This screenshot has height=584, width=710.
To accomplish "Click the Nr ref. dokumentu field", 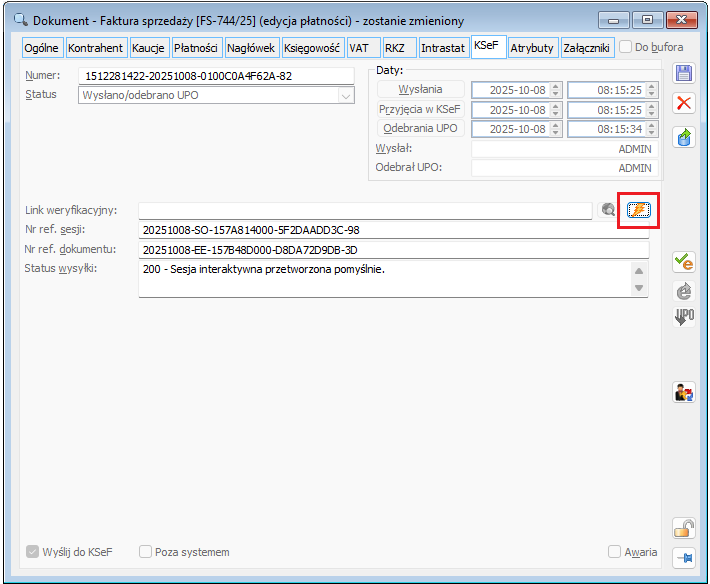I will pos(393,250).
